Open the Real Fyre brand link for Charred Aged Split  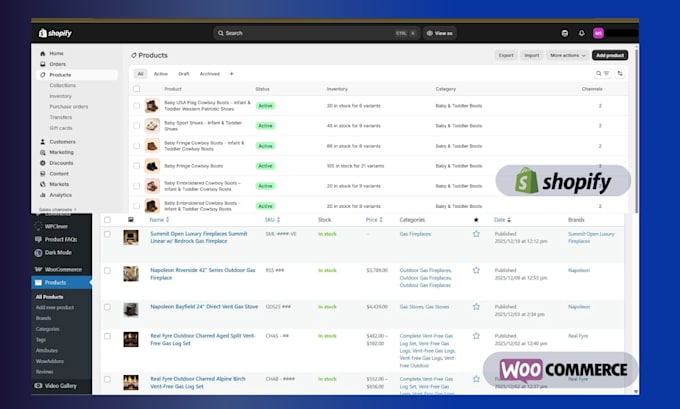coord(578,336)
